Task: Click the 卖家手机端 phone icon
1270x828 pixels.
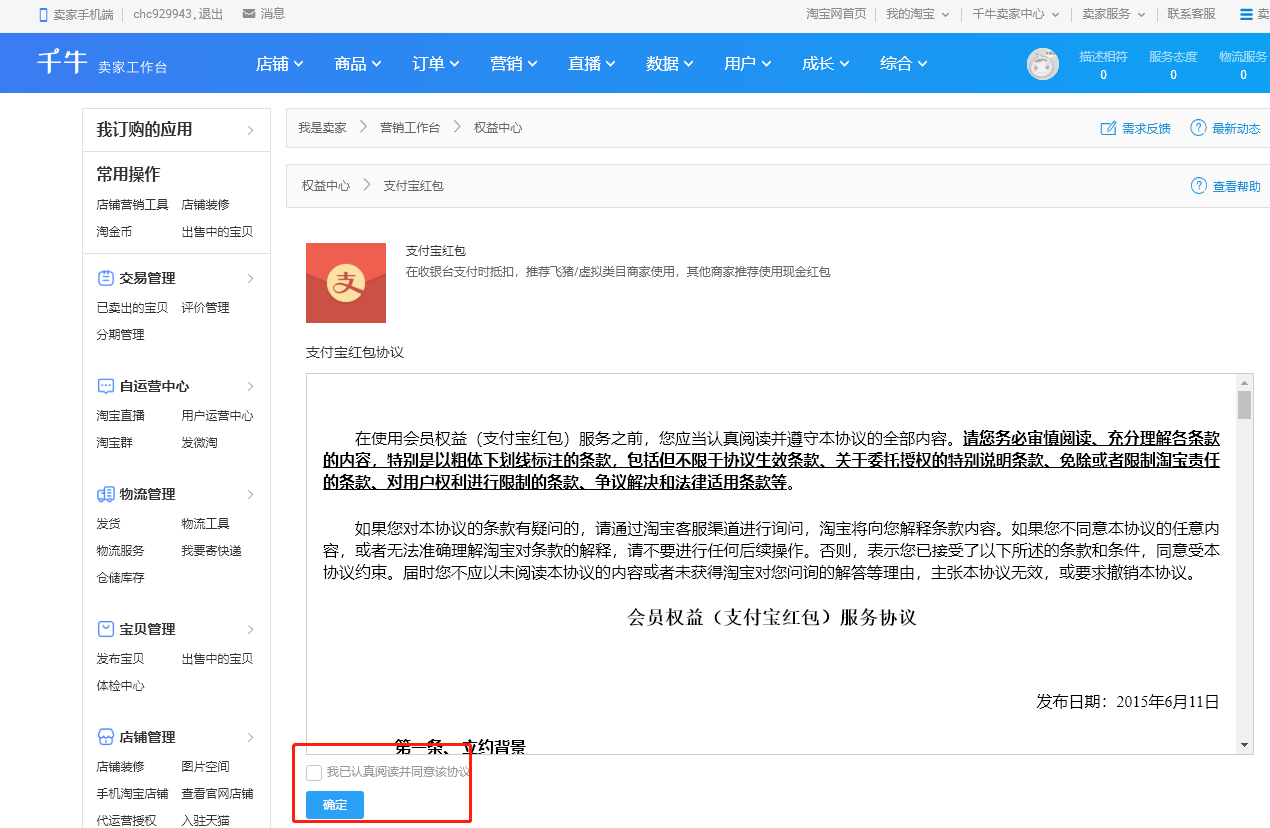Action: (43, 14)
